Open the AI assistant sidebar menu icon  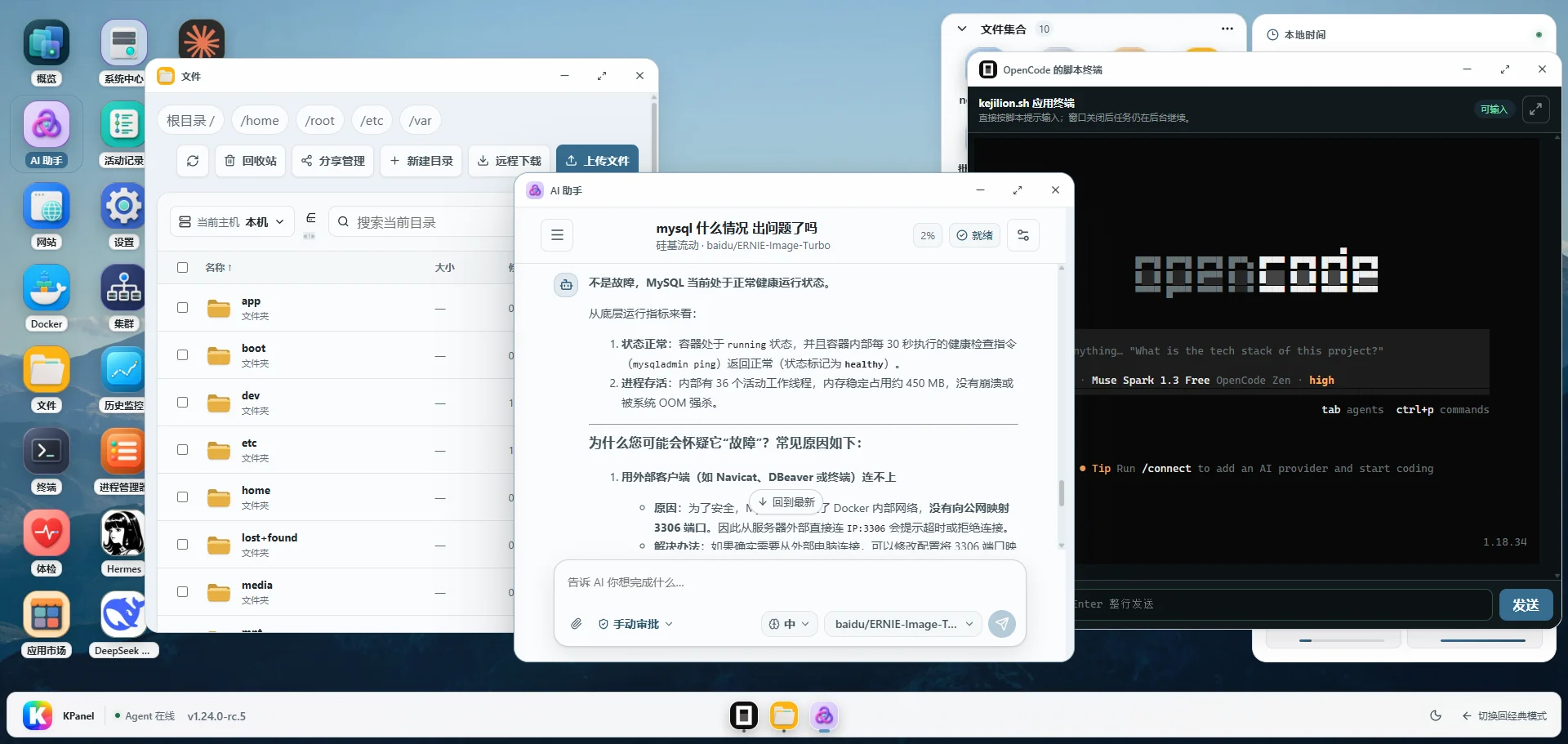pos(557,235)
